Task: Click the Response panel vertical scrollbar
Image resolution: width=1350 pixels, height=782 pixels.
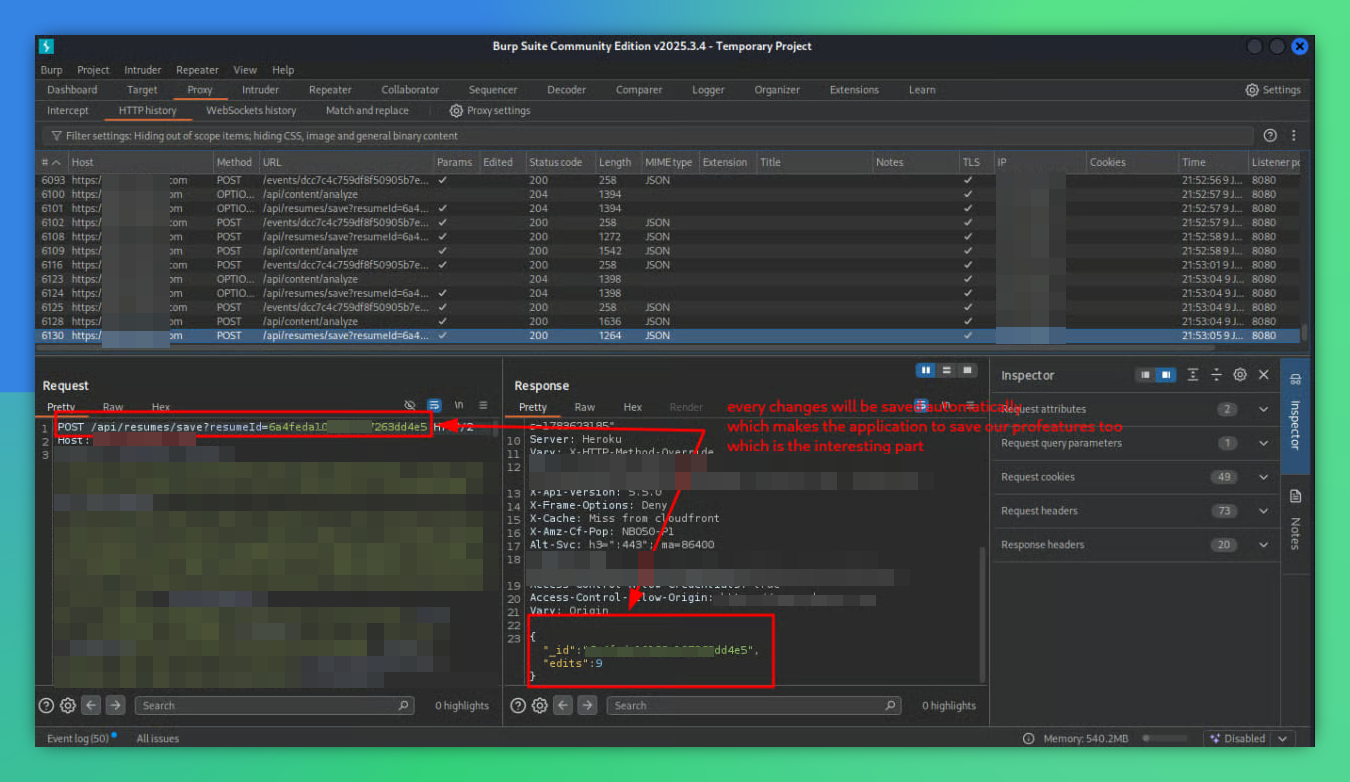Action: 983,615
